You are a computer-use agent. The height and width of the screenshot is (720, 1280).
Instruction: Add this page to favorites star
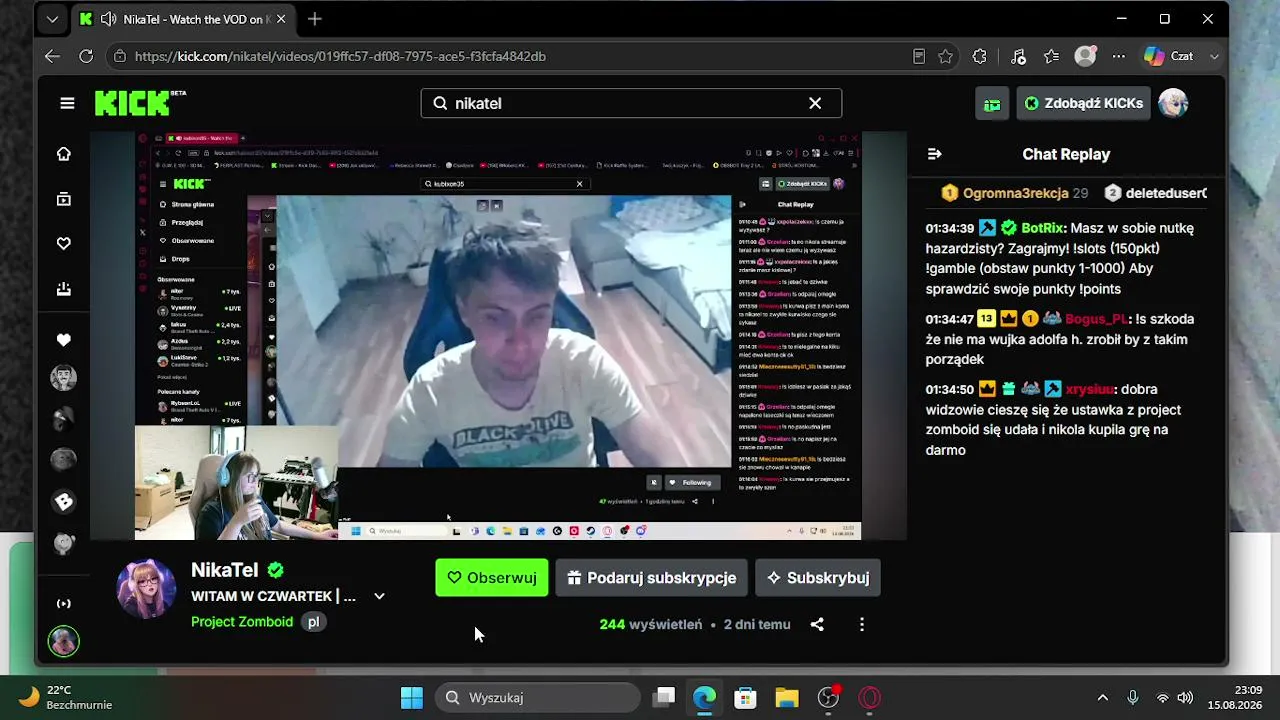click(x=946, y=56)
